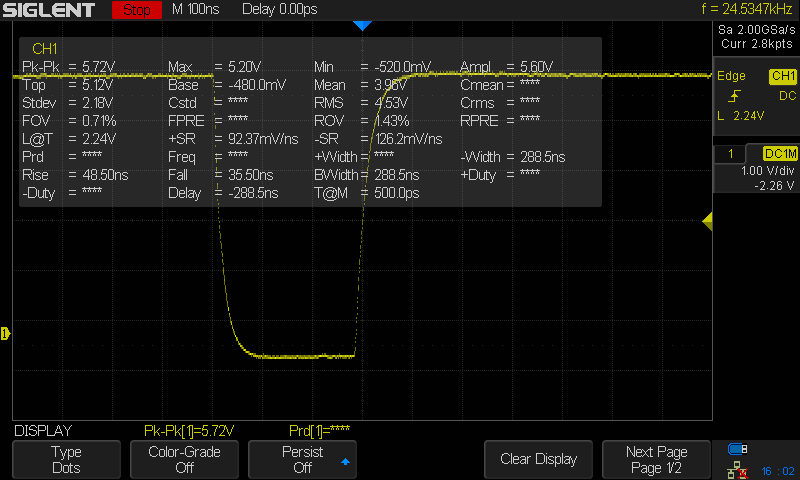Click the blue trigger position marker at top
The width and height of the screenshot is (800, 480).
[362, 25]
